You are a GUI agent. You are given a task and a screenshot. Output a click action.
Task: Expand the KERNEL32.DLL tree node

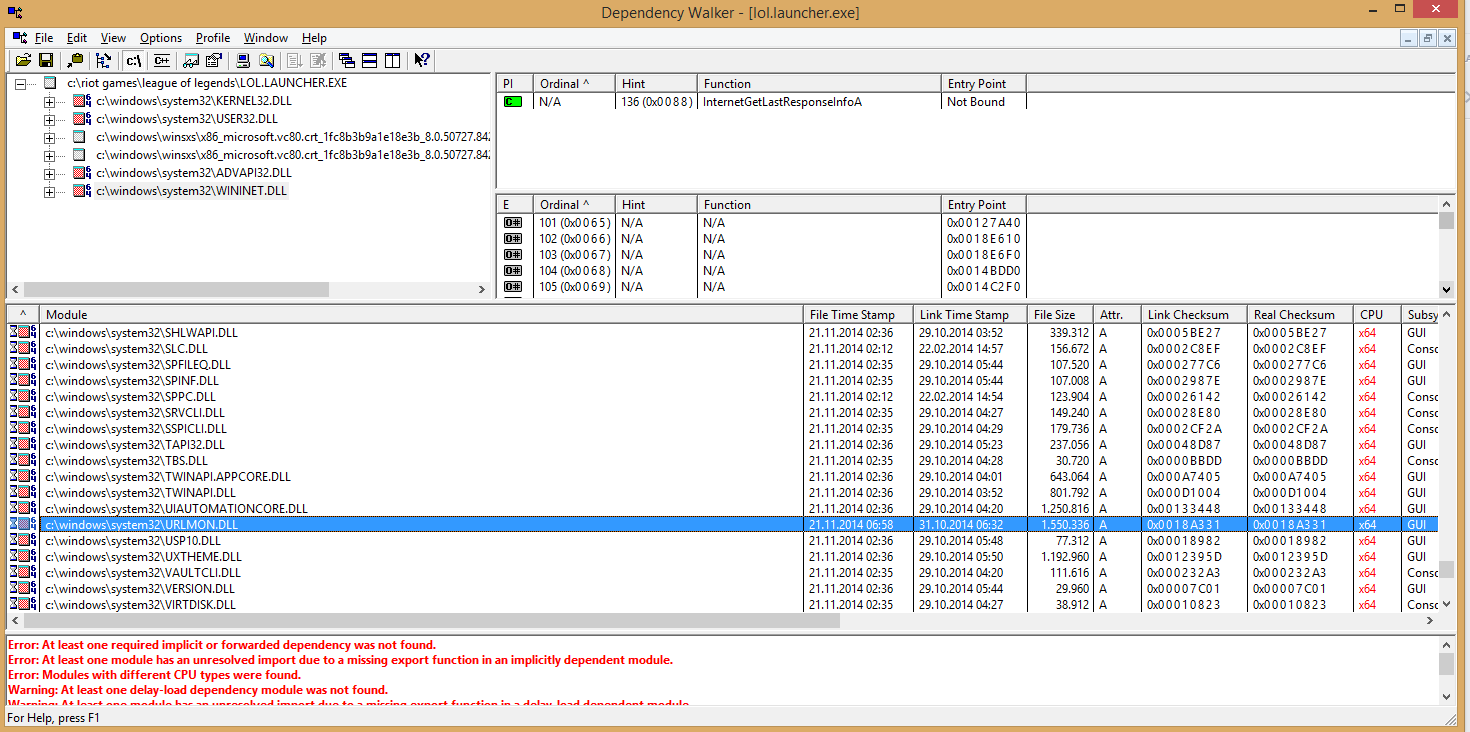50,102
